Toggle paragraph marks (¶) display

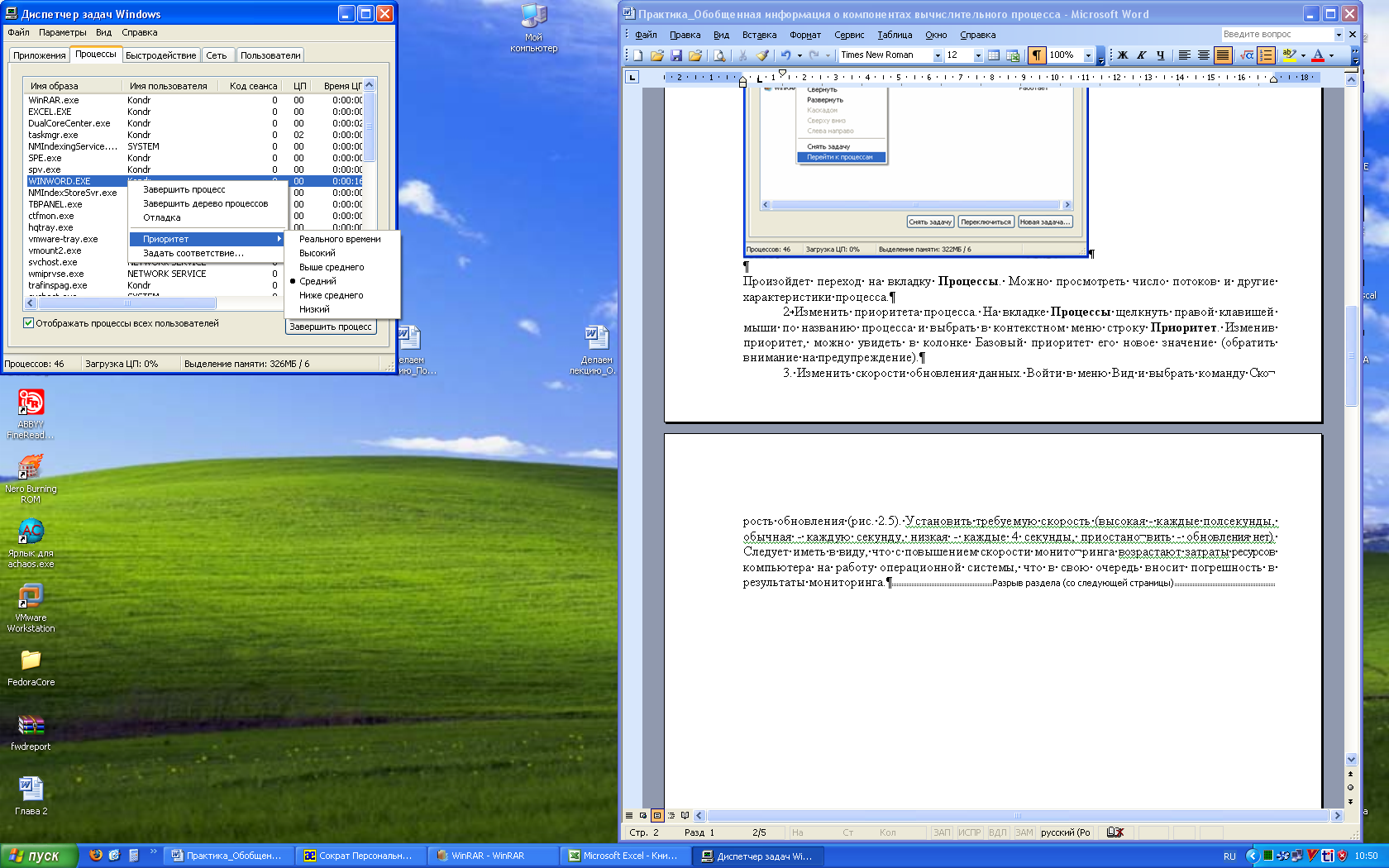click(1036, 55)
